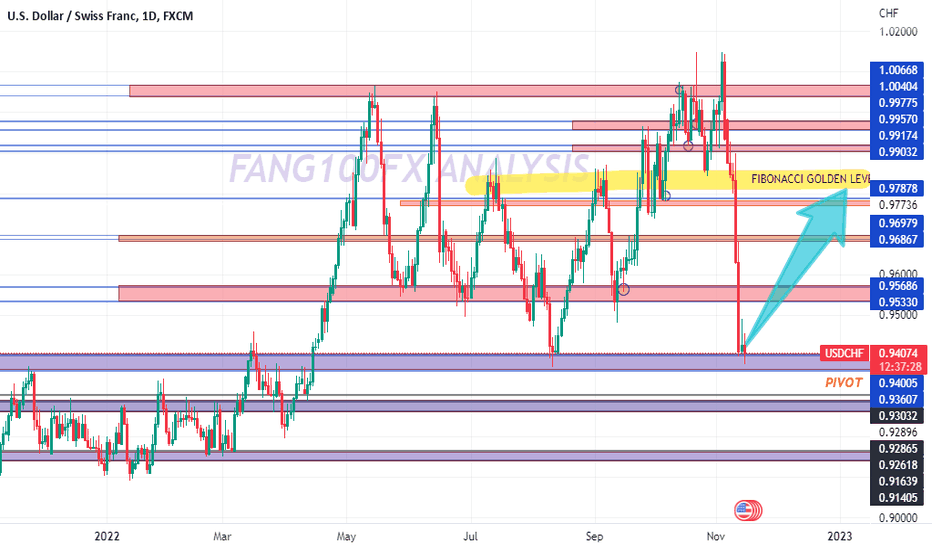Click the current price label 0.94074
This screenshot has width=932, height=550.
pos(898,353)
